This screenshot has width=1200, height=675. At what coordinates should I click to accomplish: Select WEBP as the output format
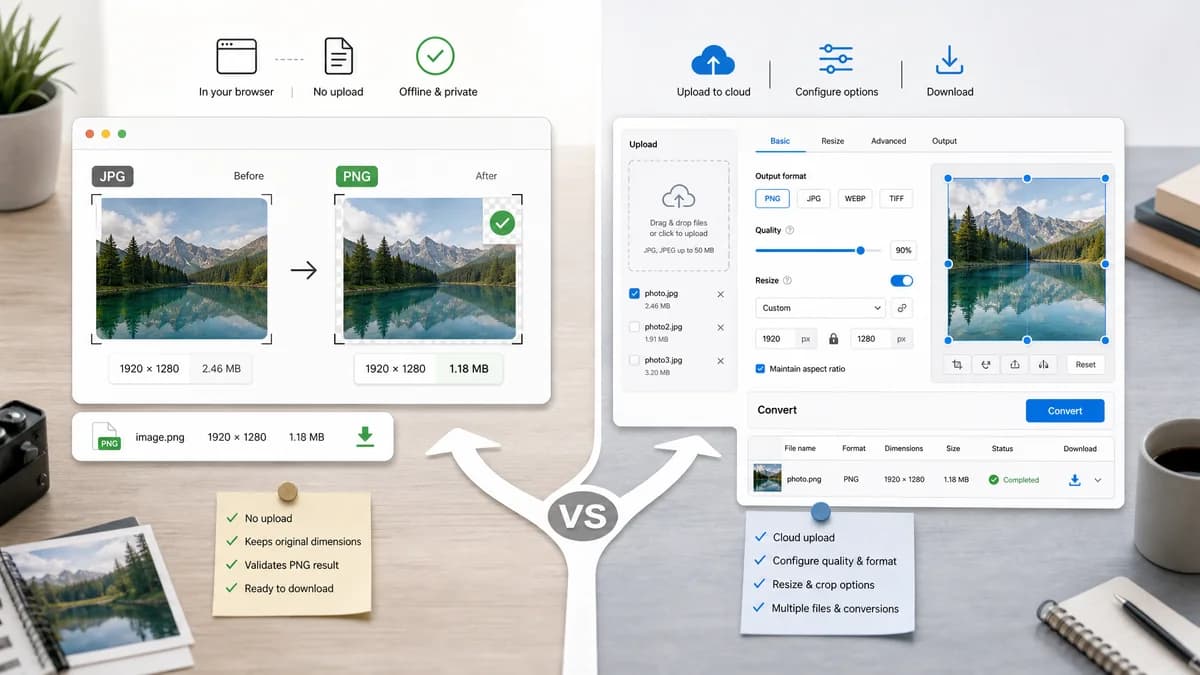(855, 199)
